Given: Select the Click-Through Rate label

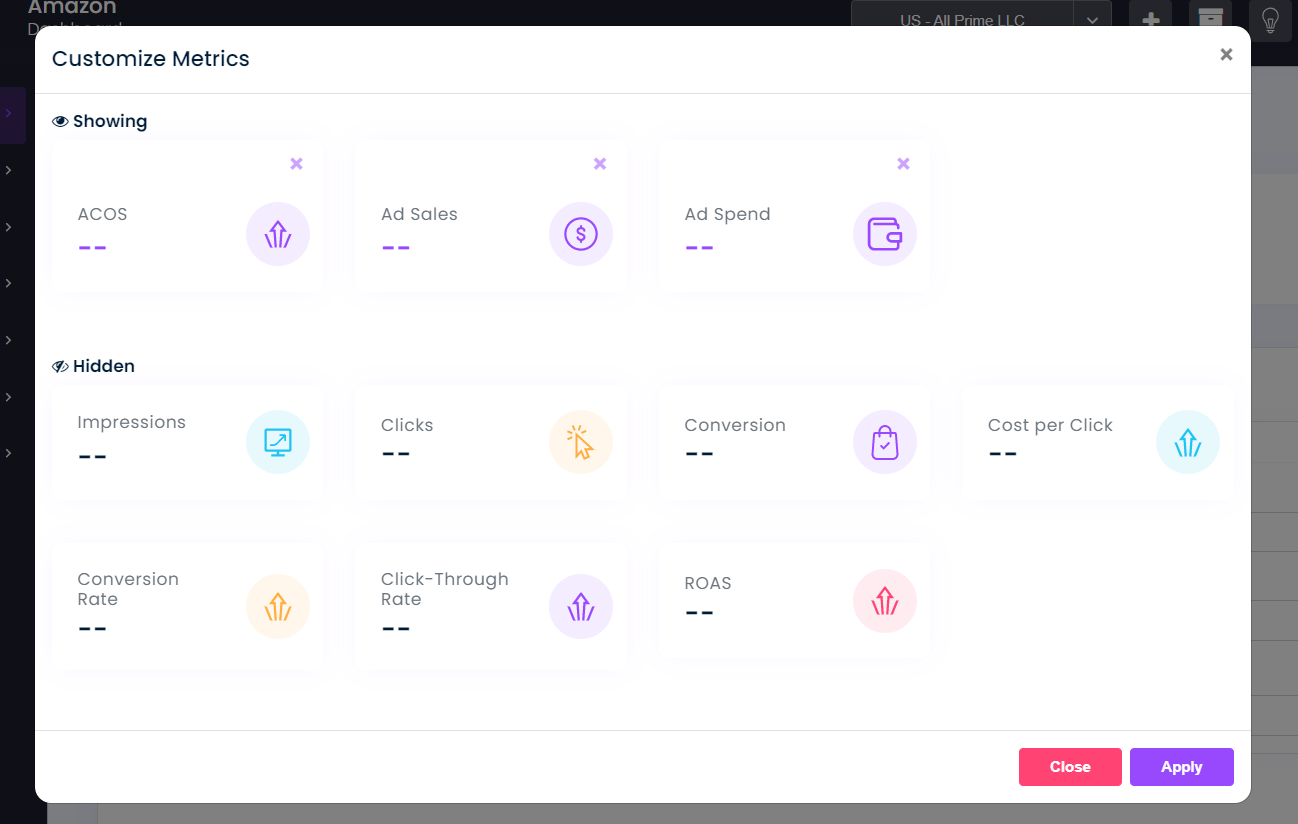Looking at the screenshot, I should click(445, 589).
